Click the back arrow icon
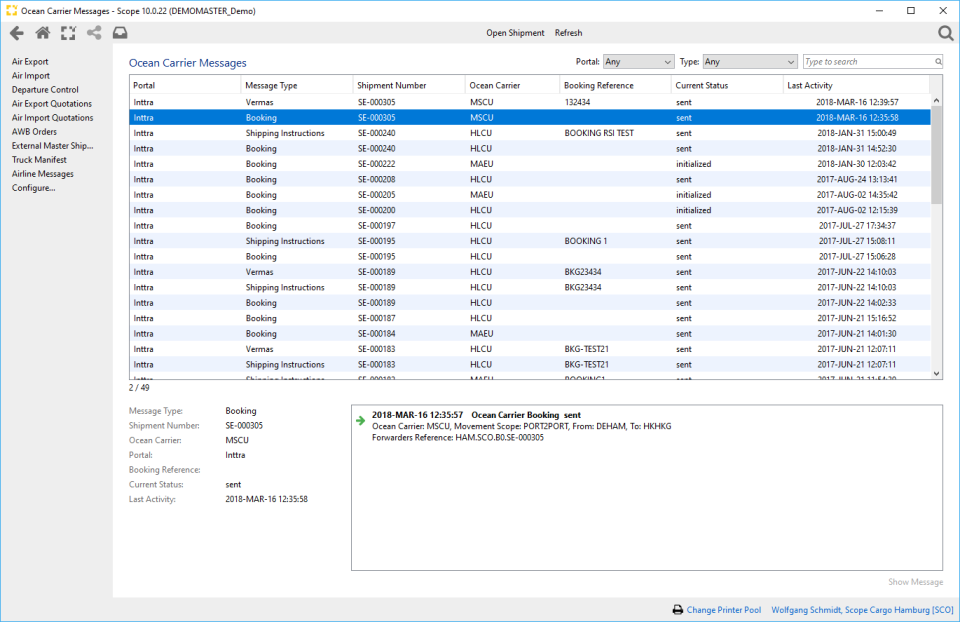The height and width of the screenshot is (622, 960). coord(16,33)
